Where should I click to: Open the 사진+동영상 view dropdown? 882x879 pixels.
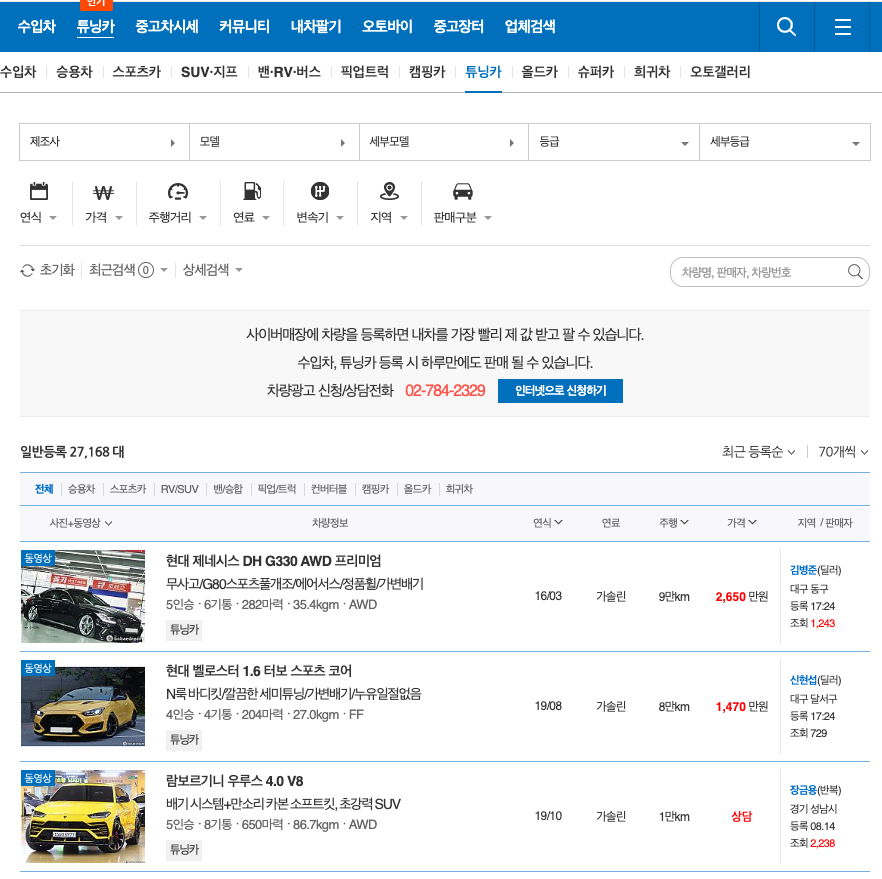pos(81,523)
